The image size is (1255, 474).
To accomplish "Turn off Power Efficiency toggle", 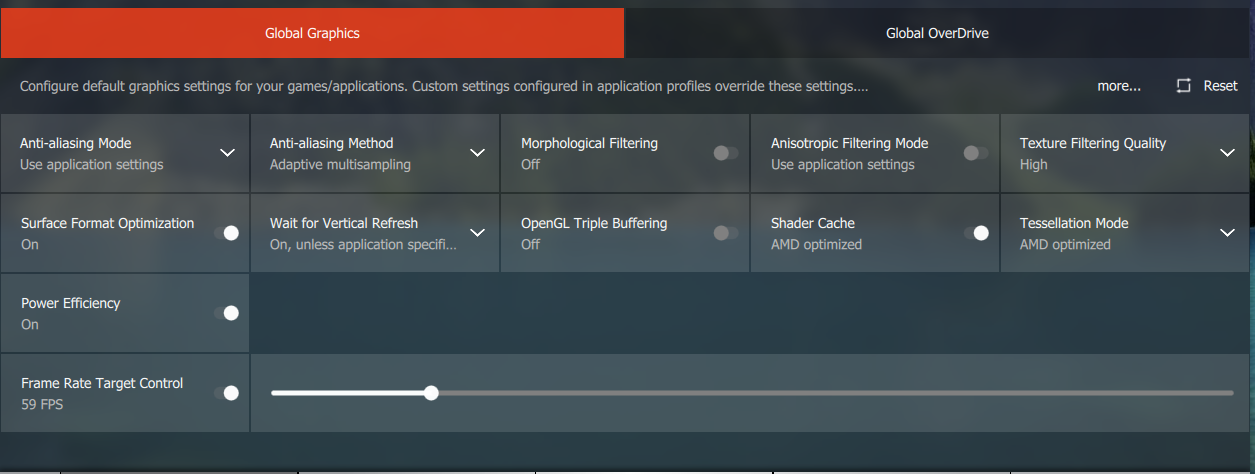I will [x=227, y=313].
